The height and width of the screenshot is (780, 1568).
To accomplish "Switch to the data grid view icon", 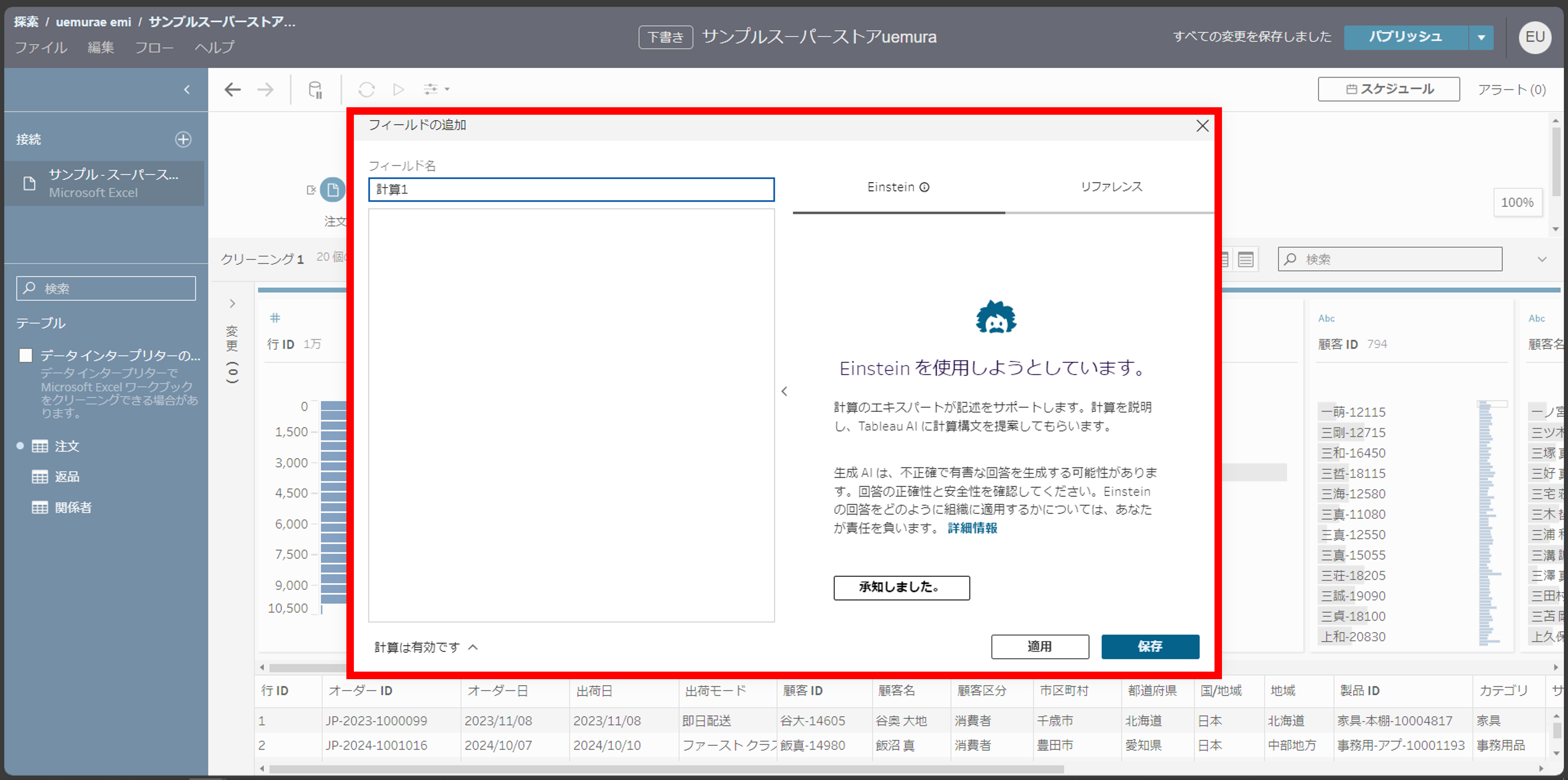I will click(x=1245, y=260).
